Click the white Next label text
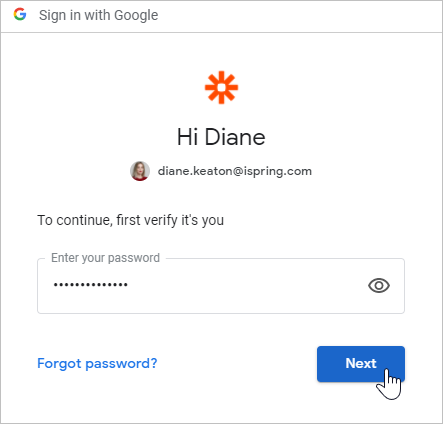This screenshot has width=443, height=424. point(361,363)
